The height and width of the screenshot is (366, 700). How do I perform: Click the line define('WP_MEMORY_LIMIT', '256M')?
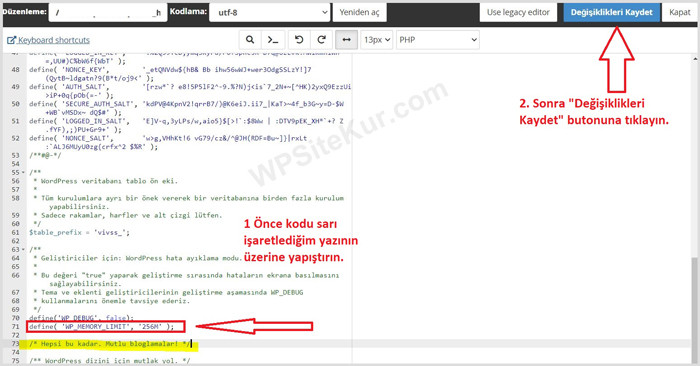pos(101,327)
